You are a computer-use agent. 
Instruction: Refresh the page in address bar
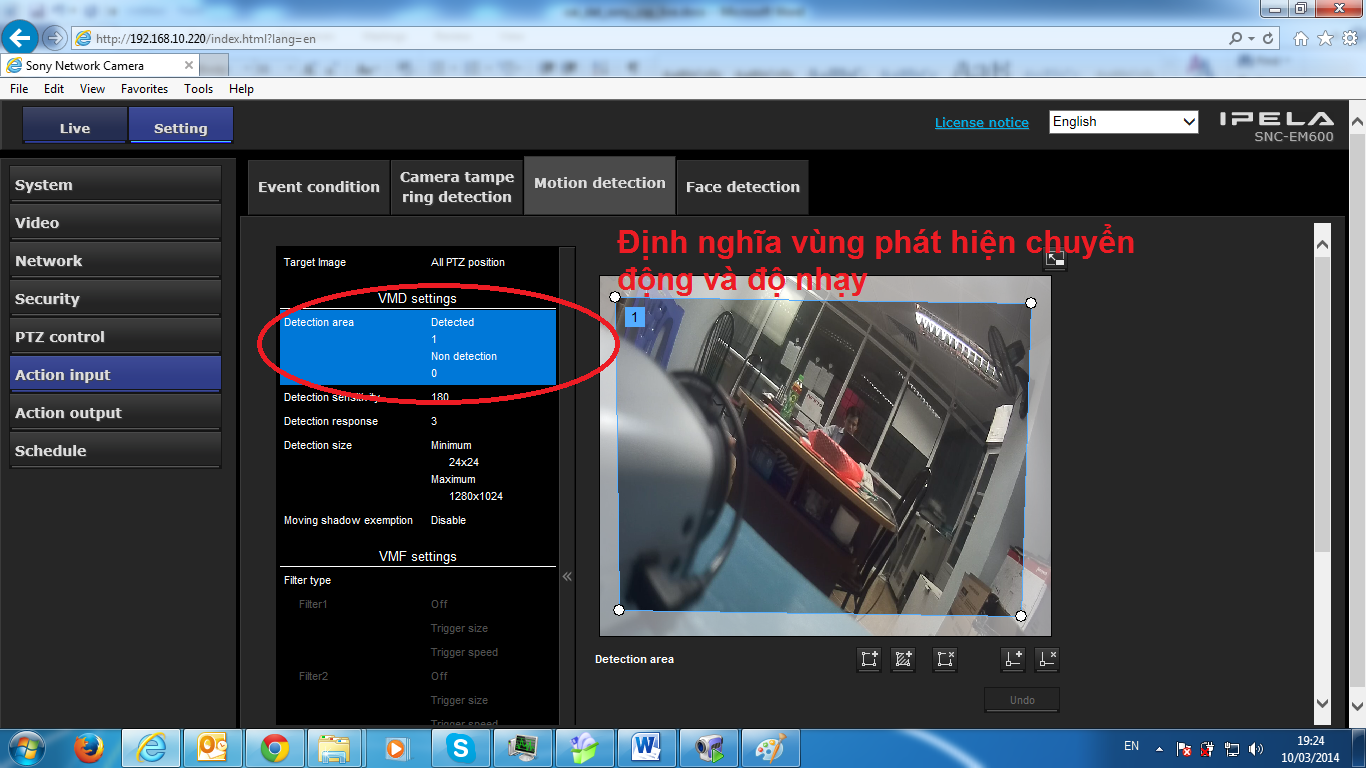click(x=1269, y=38)
